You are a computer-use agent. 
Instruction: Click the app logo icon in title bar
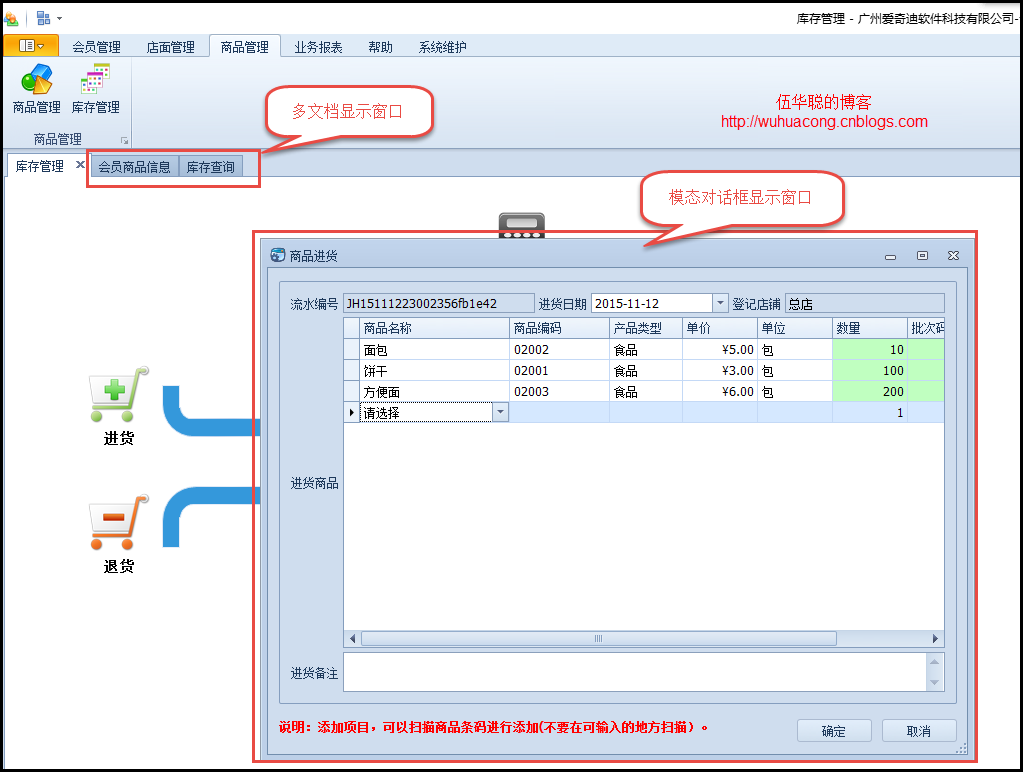click(x=11, y=18)
